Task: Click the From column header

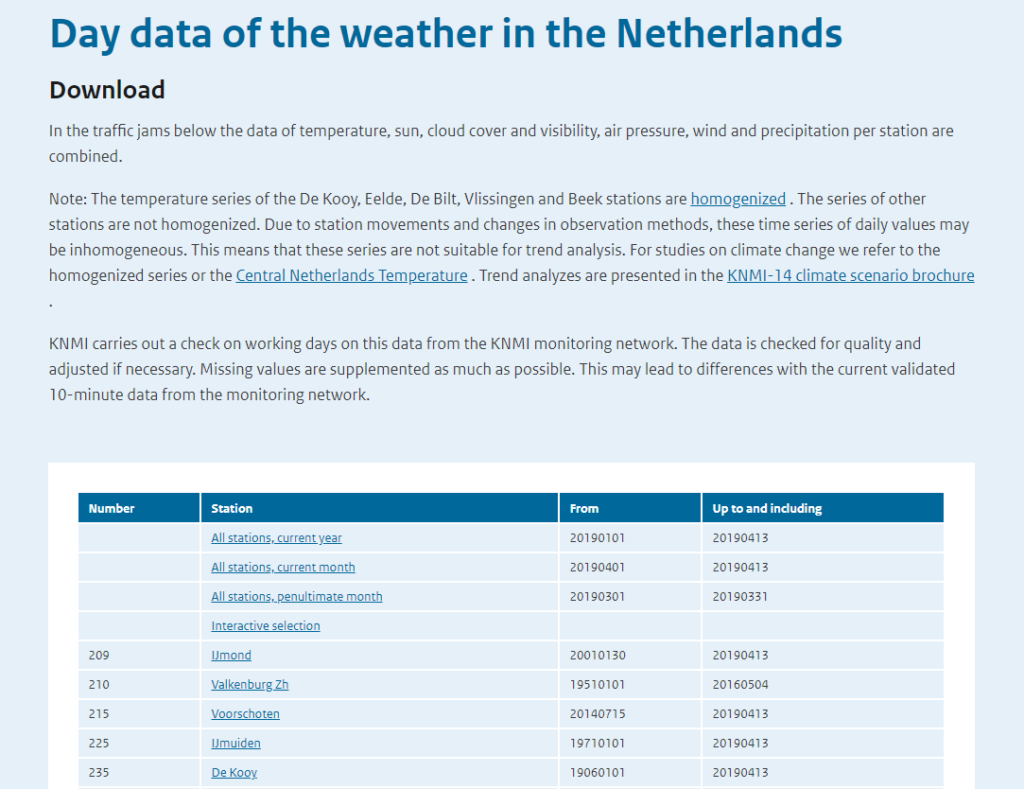Action: [584, 508]
